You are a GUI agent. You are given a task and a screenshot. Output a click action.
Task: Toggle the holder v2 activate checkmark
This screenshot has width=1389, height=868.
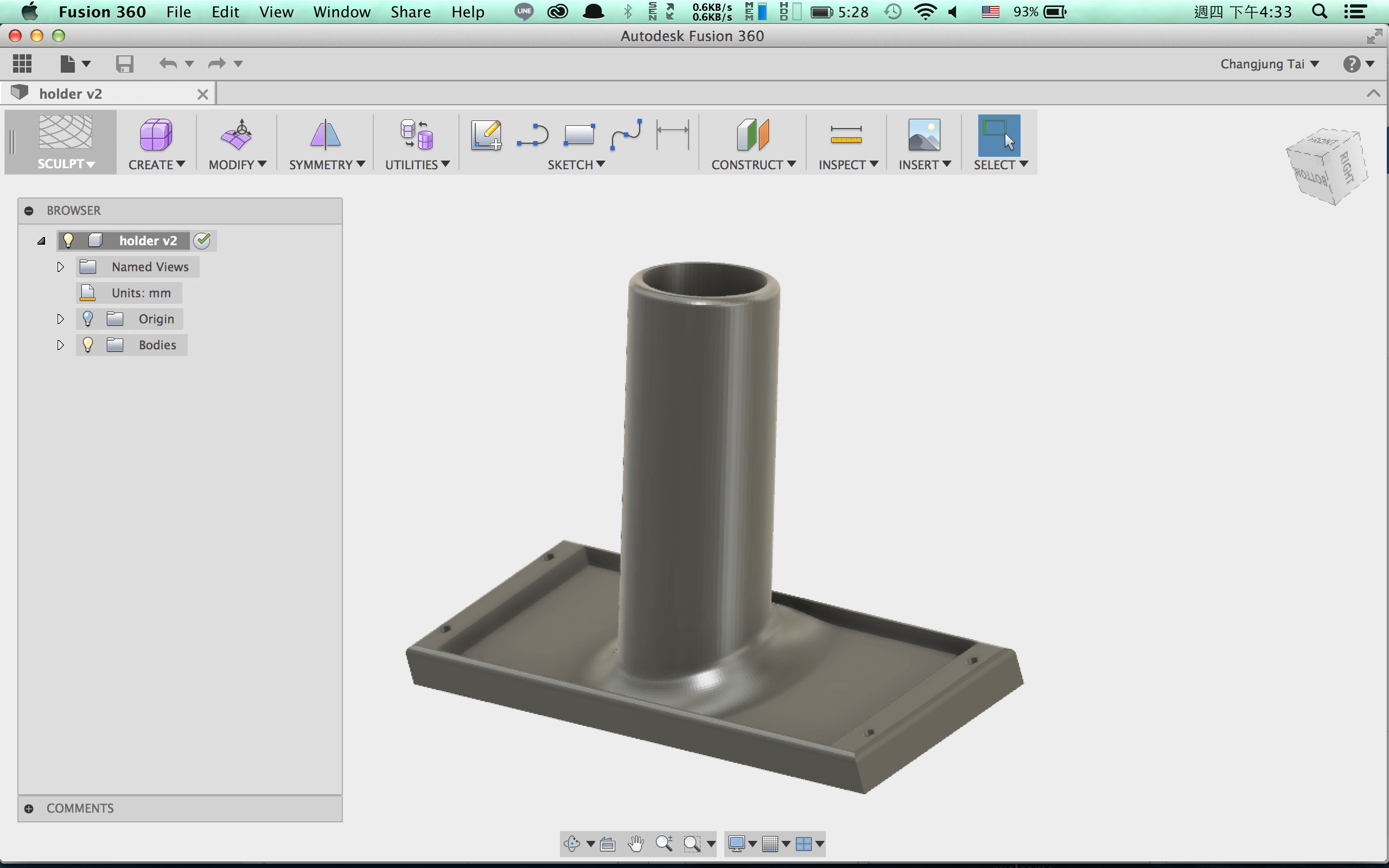[x=202, y=240]
